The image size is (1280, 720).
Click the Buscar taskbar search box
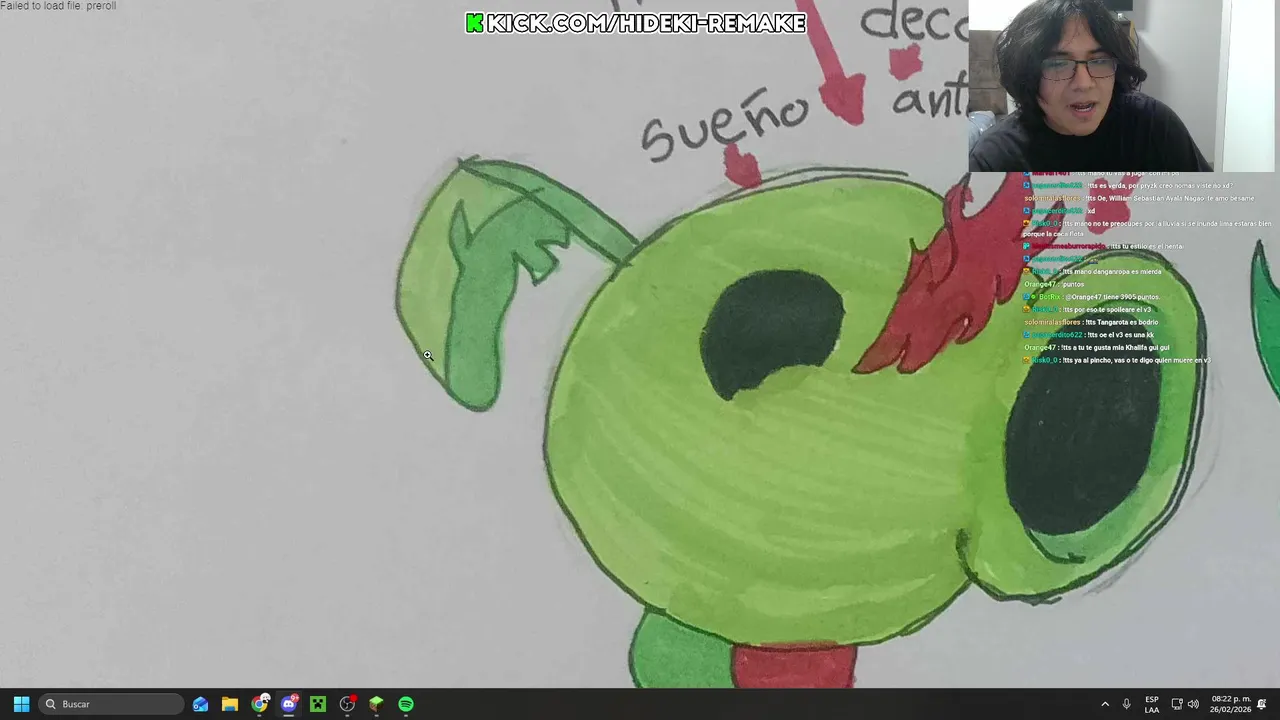(112, 704)
